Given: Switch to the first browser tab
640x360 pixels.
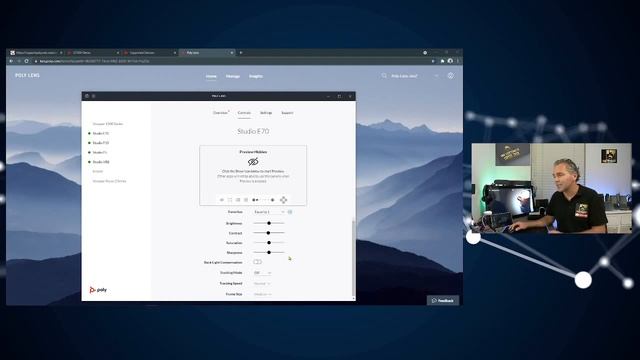Looking at the screenshot, I should [36, 53].
